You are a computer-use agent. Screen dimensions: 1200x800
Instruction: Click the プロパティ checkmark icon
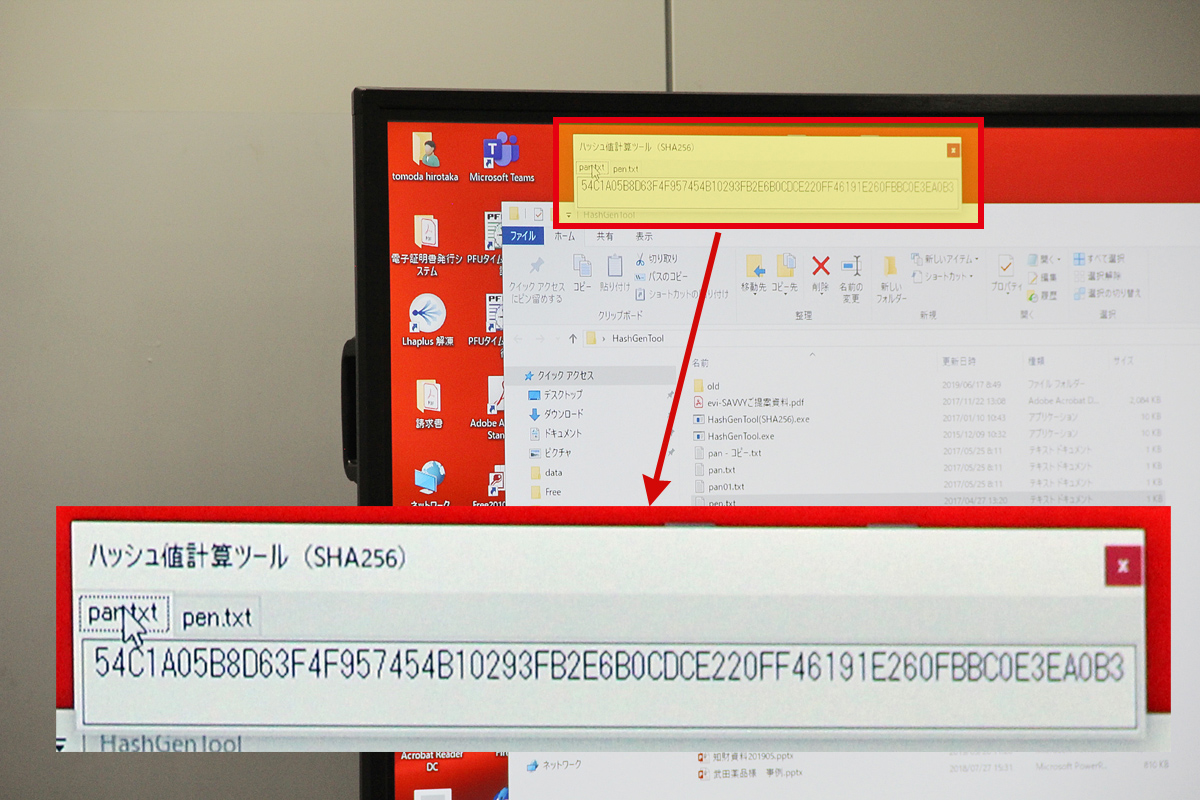click(1004, 267)
